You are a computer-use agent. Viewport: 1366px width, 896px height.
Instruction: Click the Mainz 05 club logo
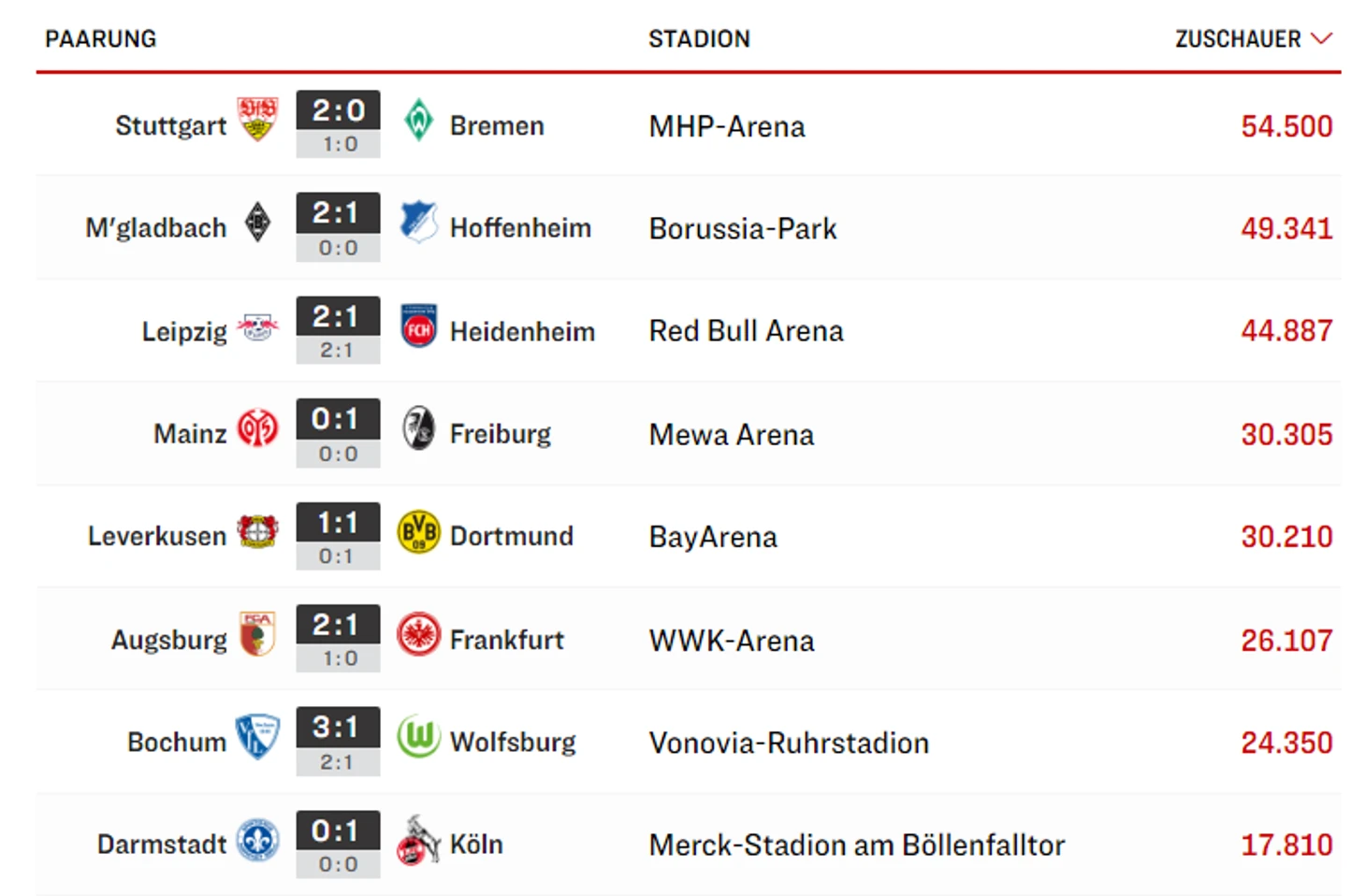(257, 429)
